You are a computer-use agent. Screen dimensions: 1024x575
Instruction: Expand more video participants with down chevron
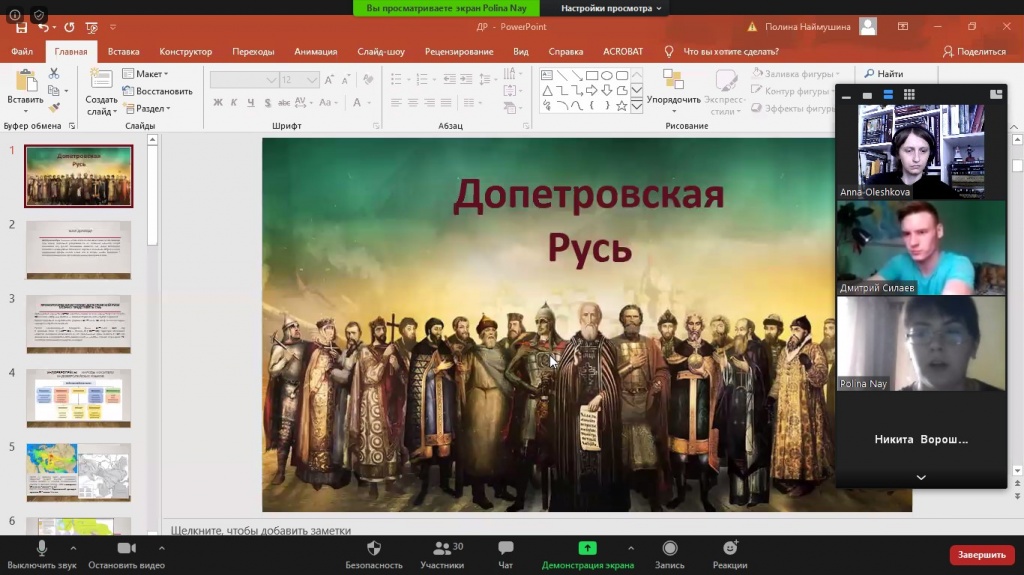(x=921, y=478)
